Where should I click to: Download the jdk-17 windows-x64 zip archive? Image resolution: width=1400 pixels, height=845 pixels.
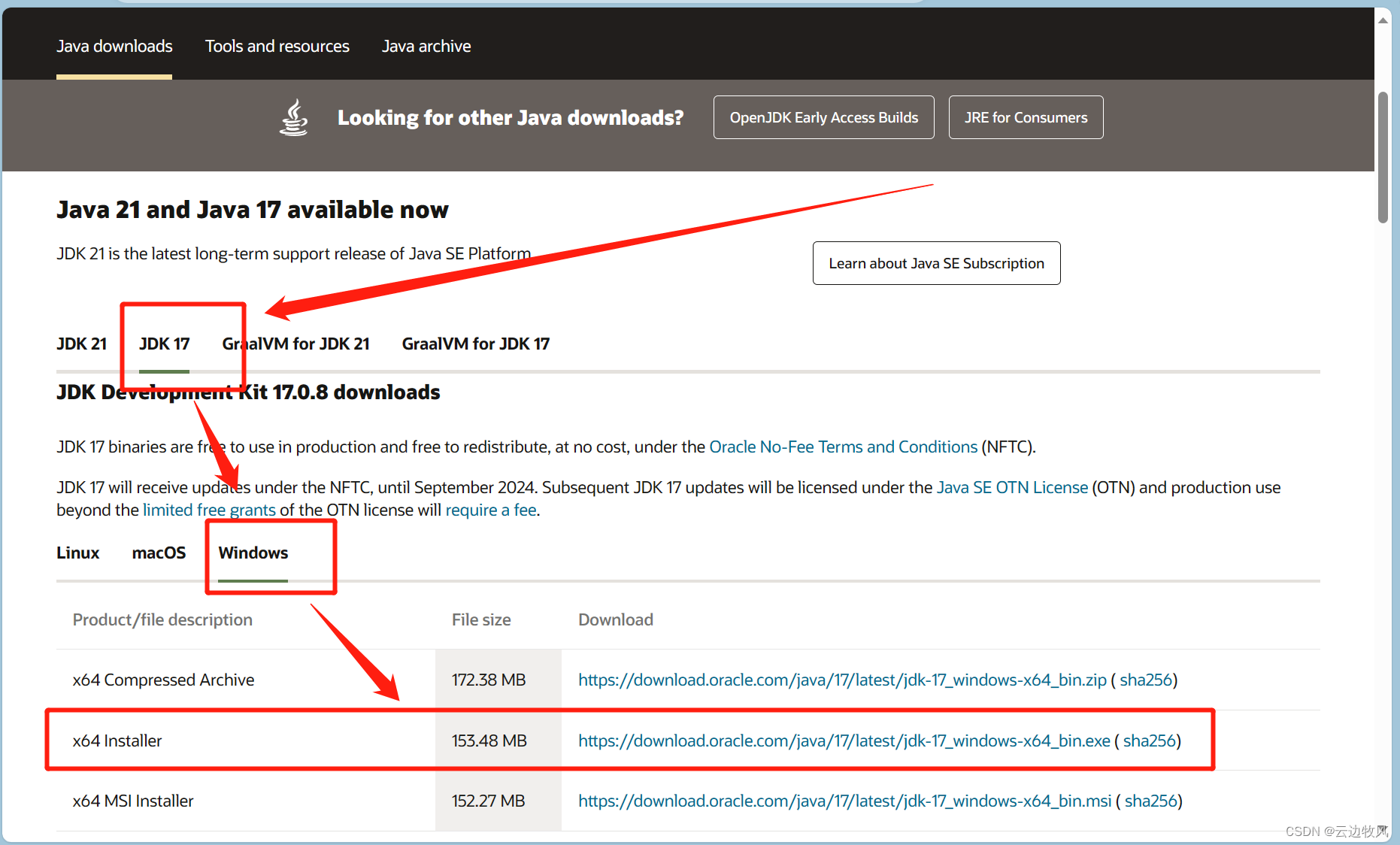pyautogui.click(x=842, y=680)
